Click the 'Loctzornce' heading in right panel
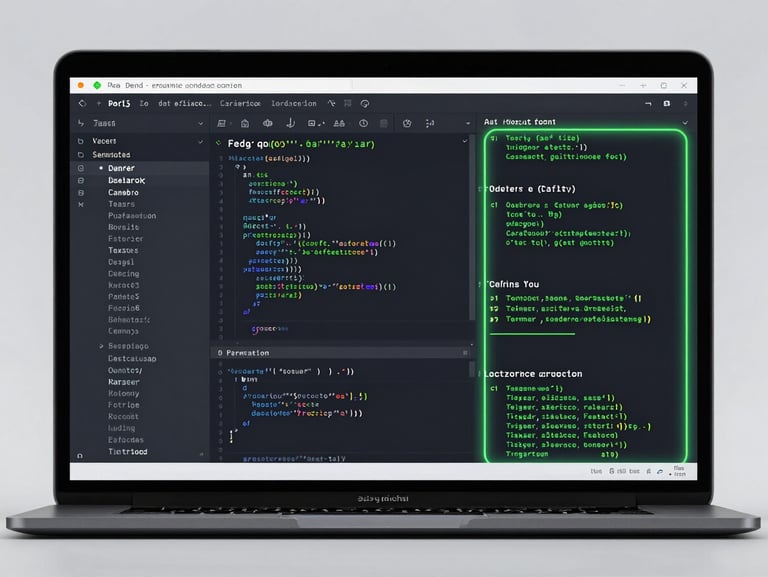Image resolution: width=768 pixels, height=577 pixels. (533, 374)
